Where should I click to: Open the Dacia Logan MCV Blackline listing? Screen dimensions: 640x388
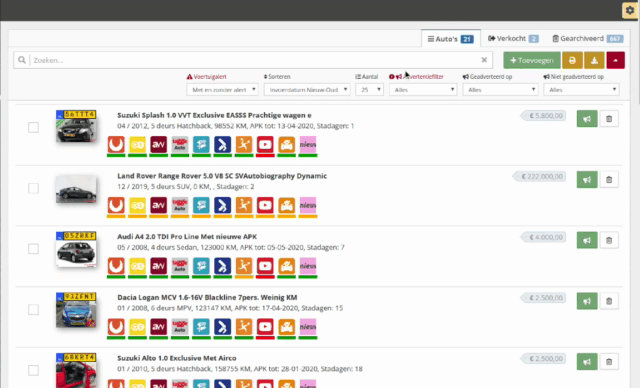[207, 297]
